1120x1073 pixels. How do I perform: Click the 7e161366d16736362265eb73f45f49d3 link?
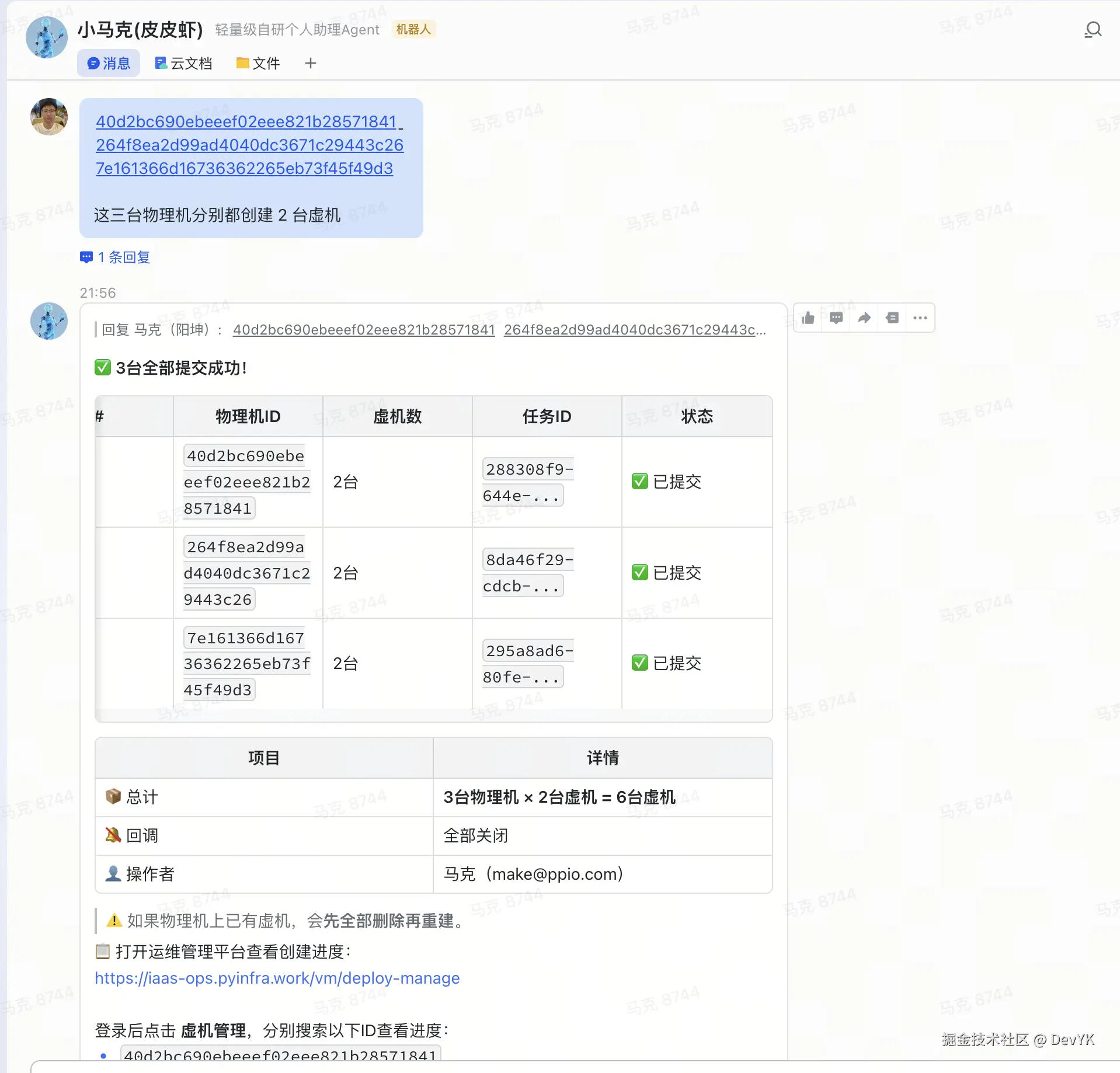(244, 168)
